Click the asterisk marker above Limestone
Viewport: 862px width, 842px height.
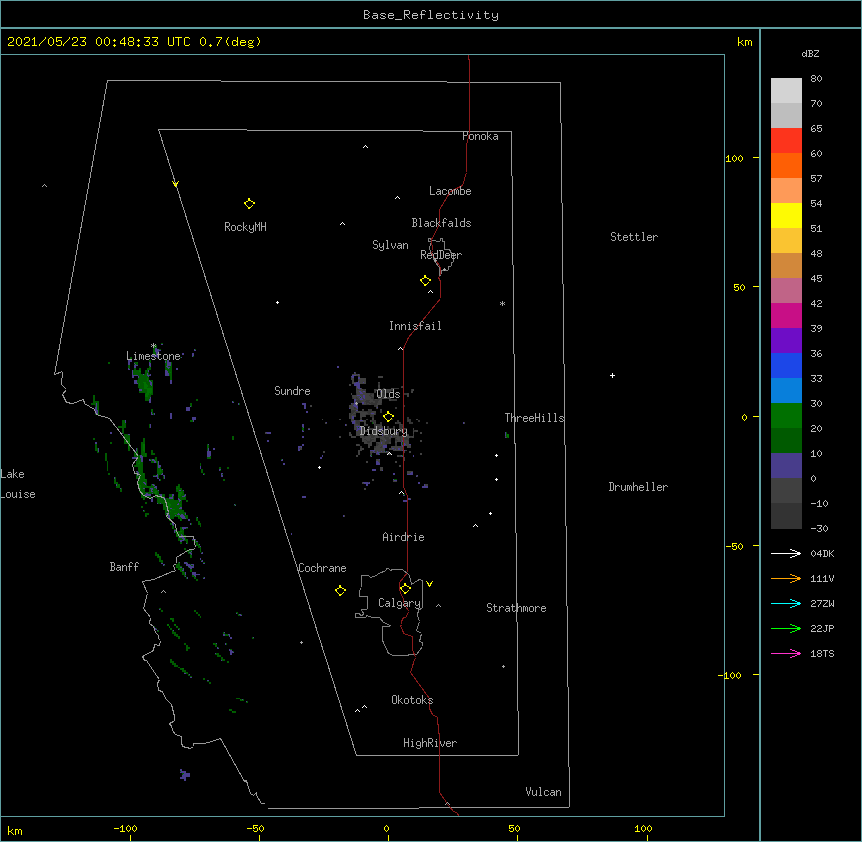tap(154, 346)
